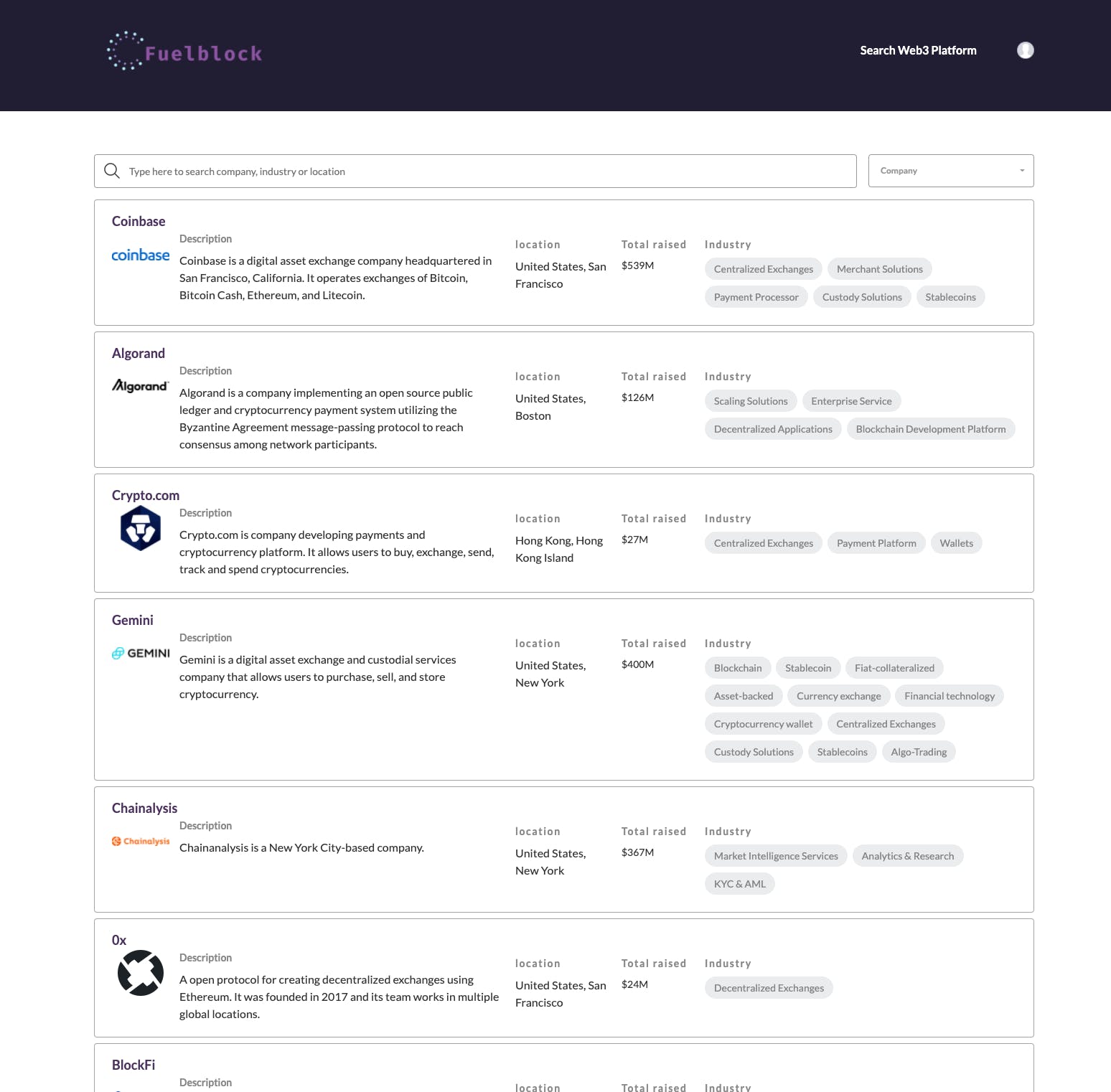This screenshot has height=1092, width=1111.
Task: Click Algorand's United States, Boston location
Action: tap(550, 407)
